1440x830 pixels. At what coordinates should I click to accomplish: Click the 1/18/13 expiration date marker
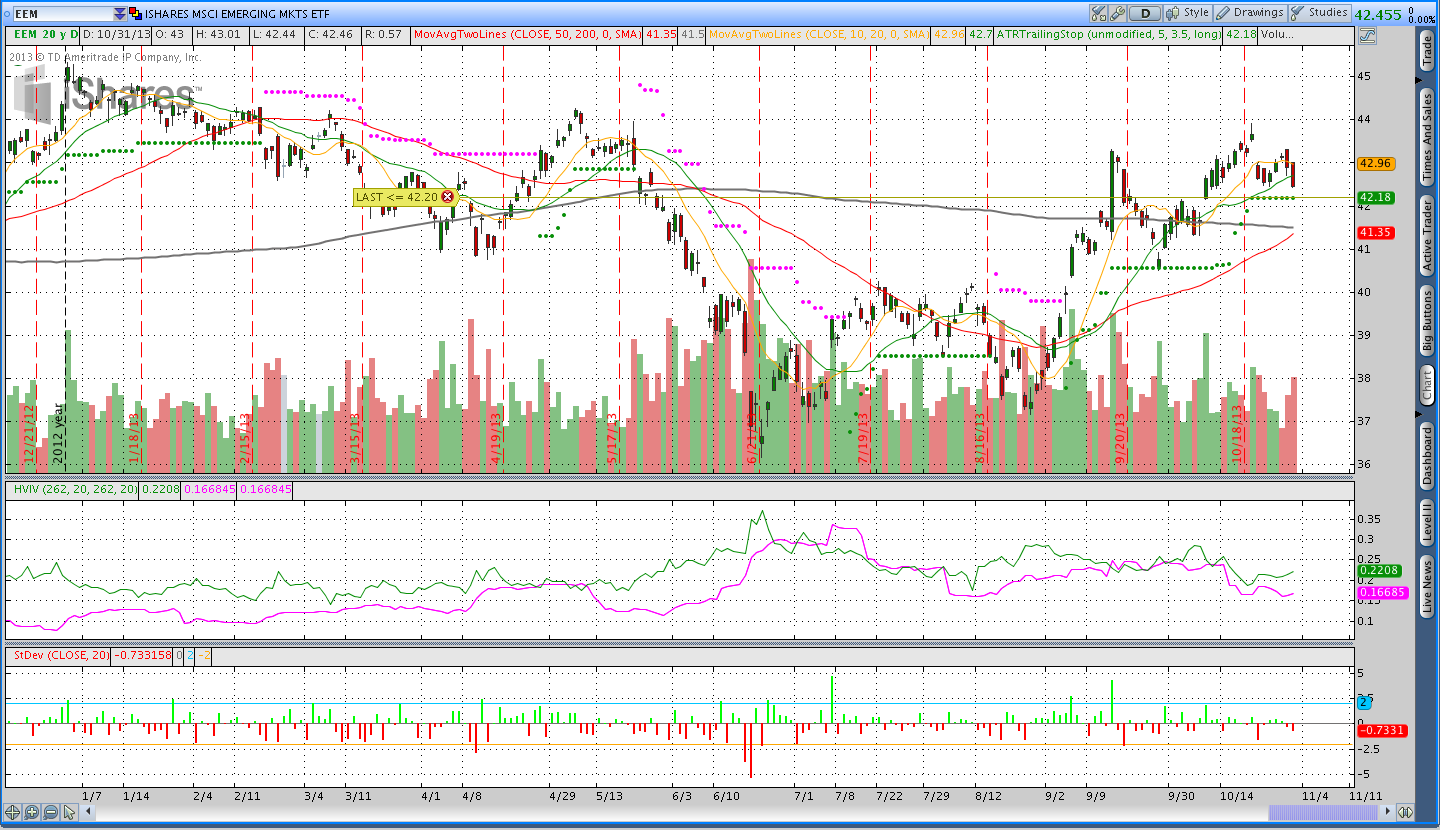(x=133, y=437)
